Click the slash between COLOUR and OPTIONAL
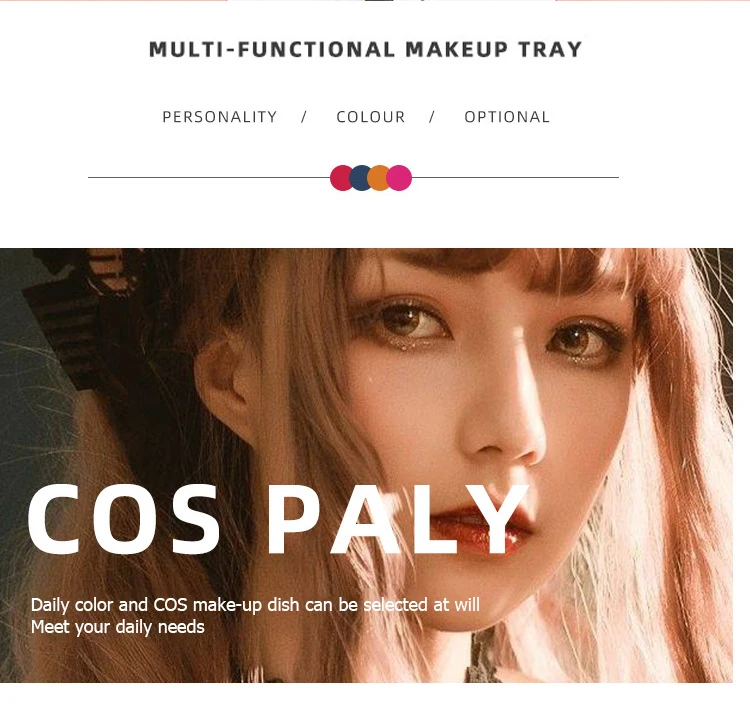 click(x=432, y=117)
